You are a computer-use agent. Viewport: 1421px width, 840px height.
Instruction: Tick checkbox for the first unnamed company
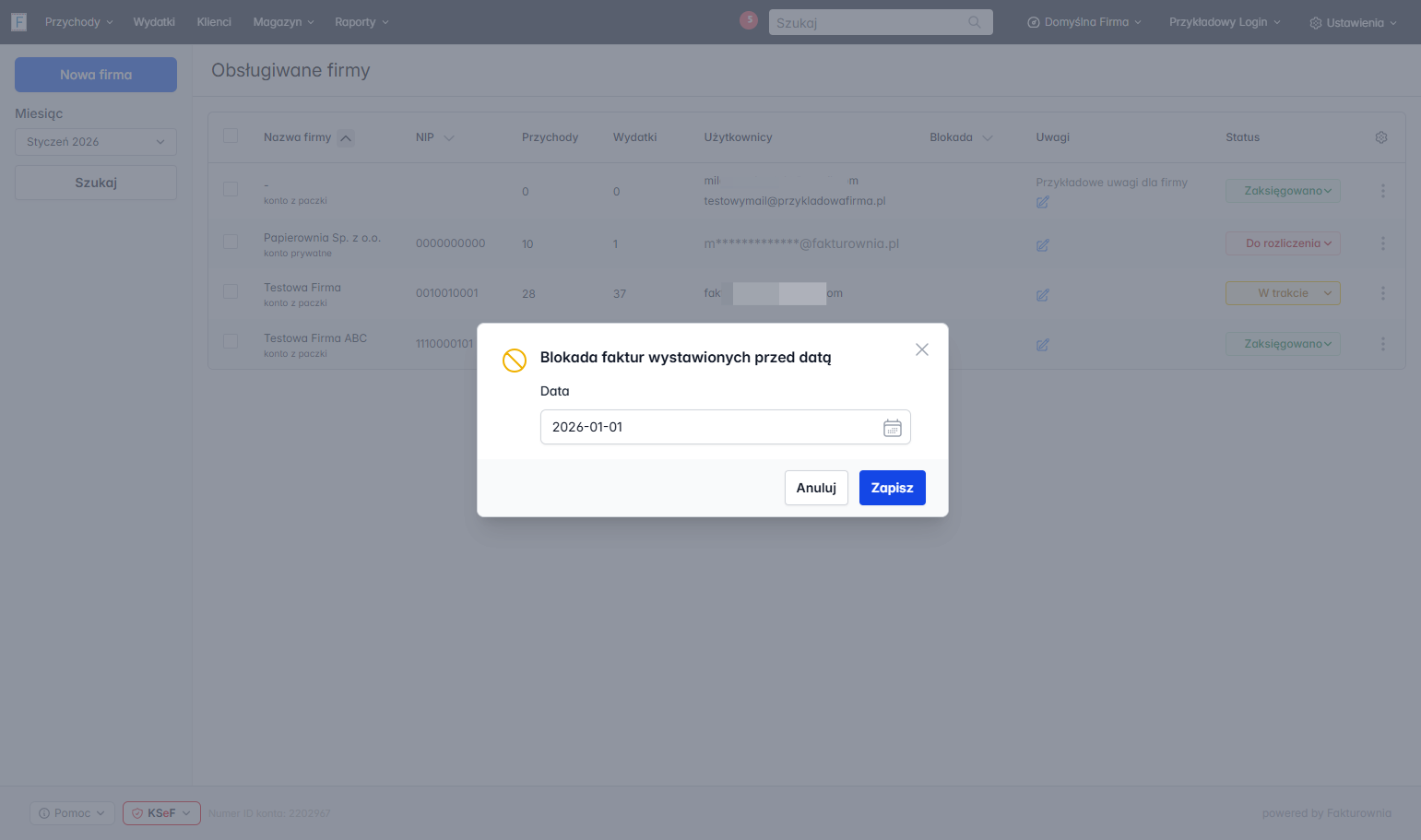pos(231,189)
